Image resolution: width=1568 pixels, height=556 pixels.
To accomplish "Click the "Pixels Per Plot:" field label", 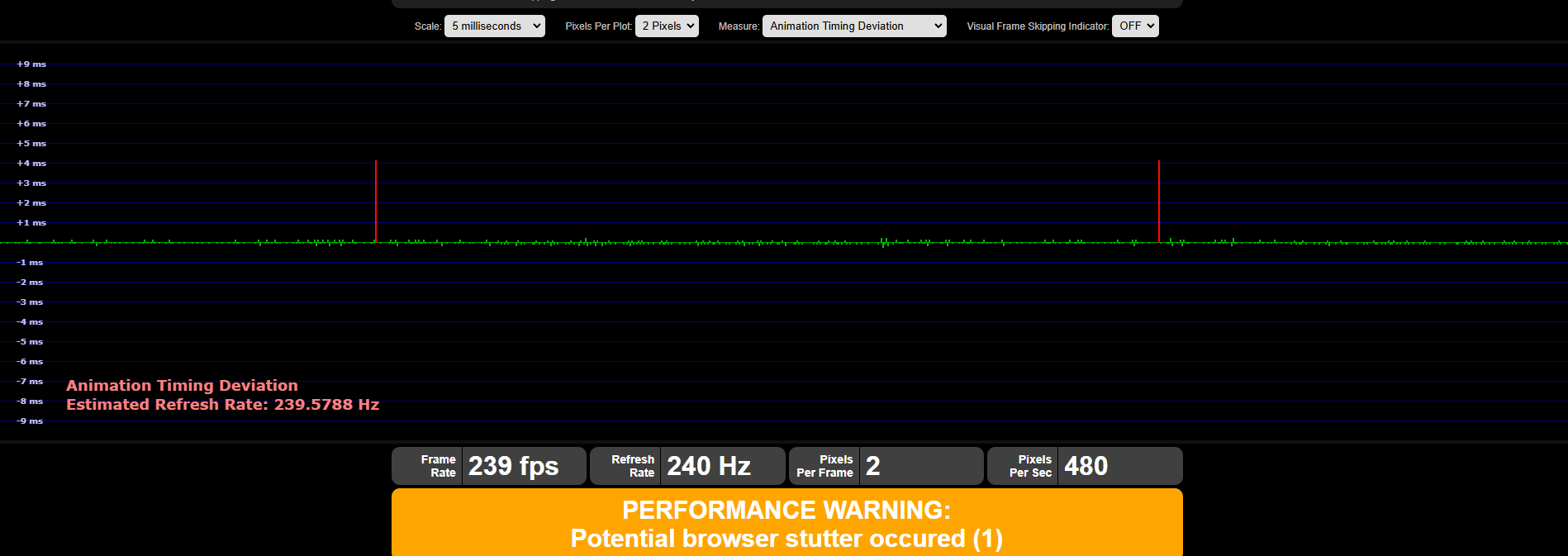I will [x=598, y=26].
